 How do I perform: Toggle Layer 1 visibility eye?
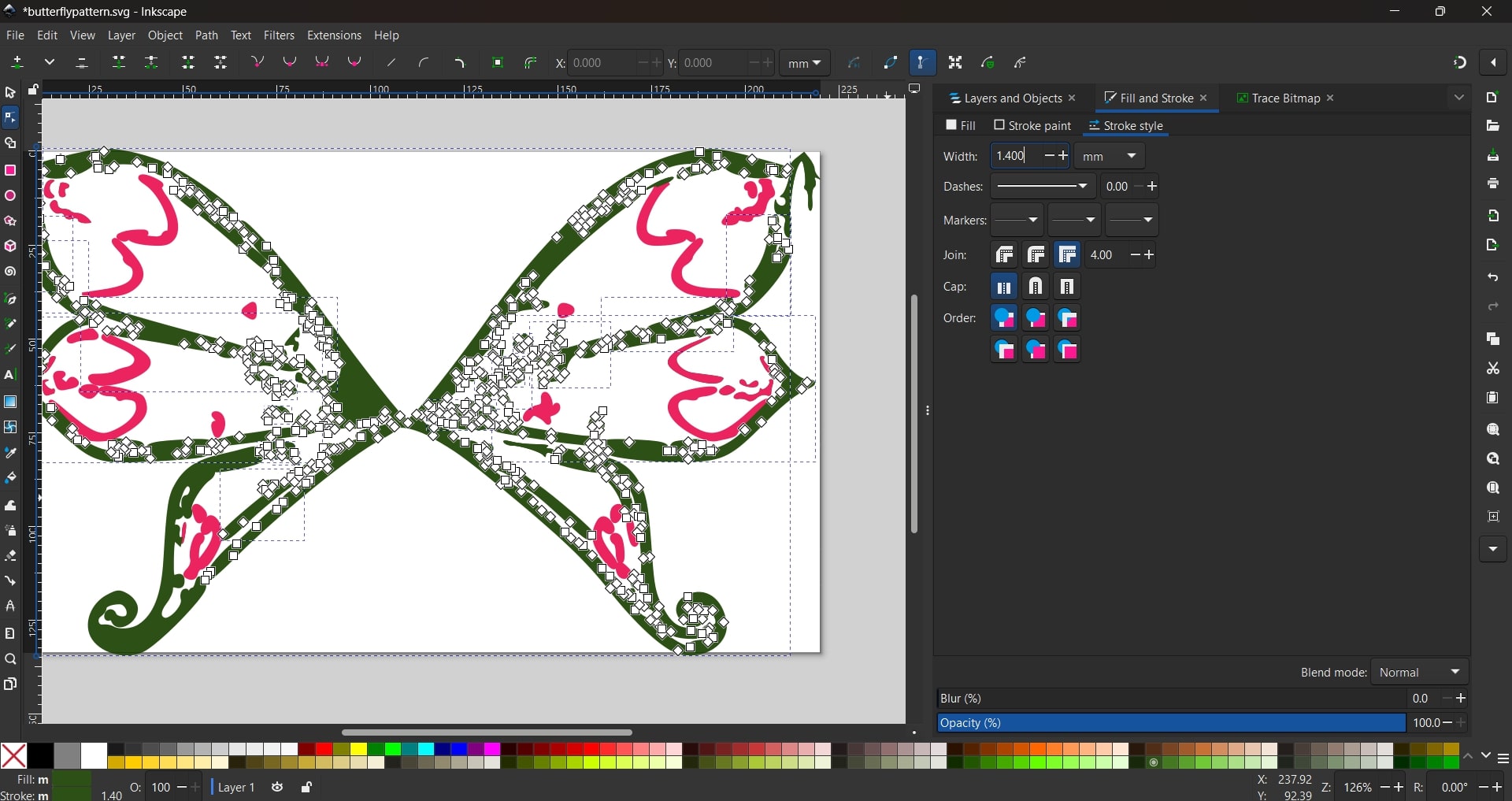(277, 788)
